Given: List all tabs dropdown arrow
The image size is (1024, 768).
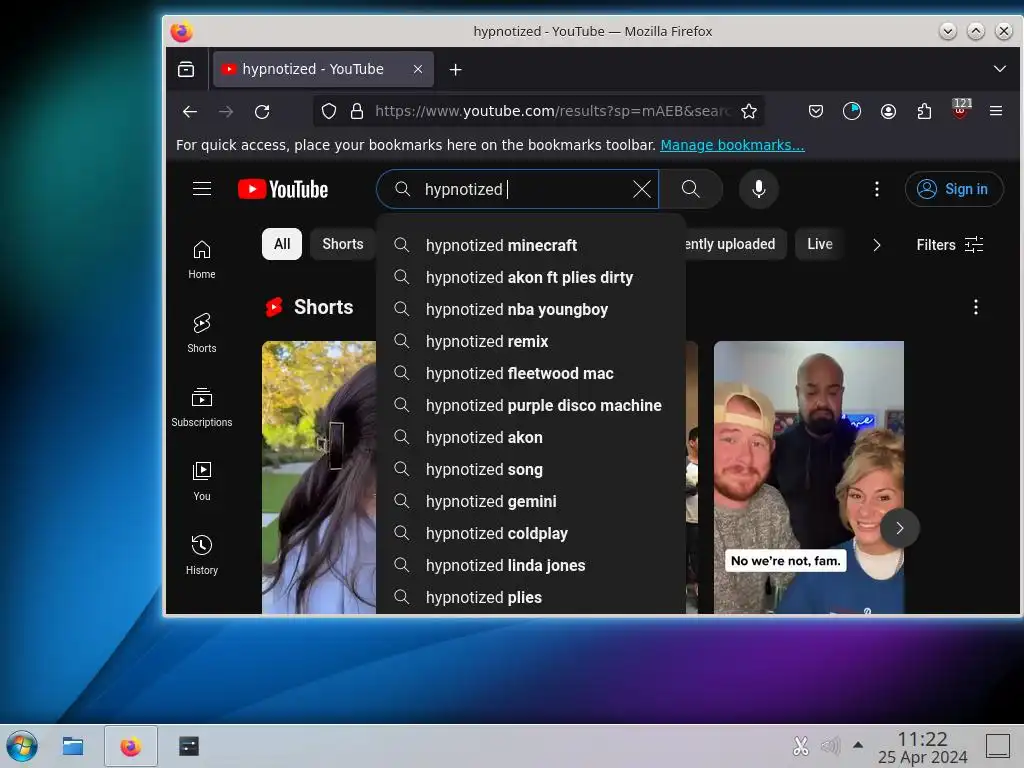Looking at the screenshot, I should click(x=999, y=69).
